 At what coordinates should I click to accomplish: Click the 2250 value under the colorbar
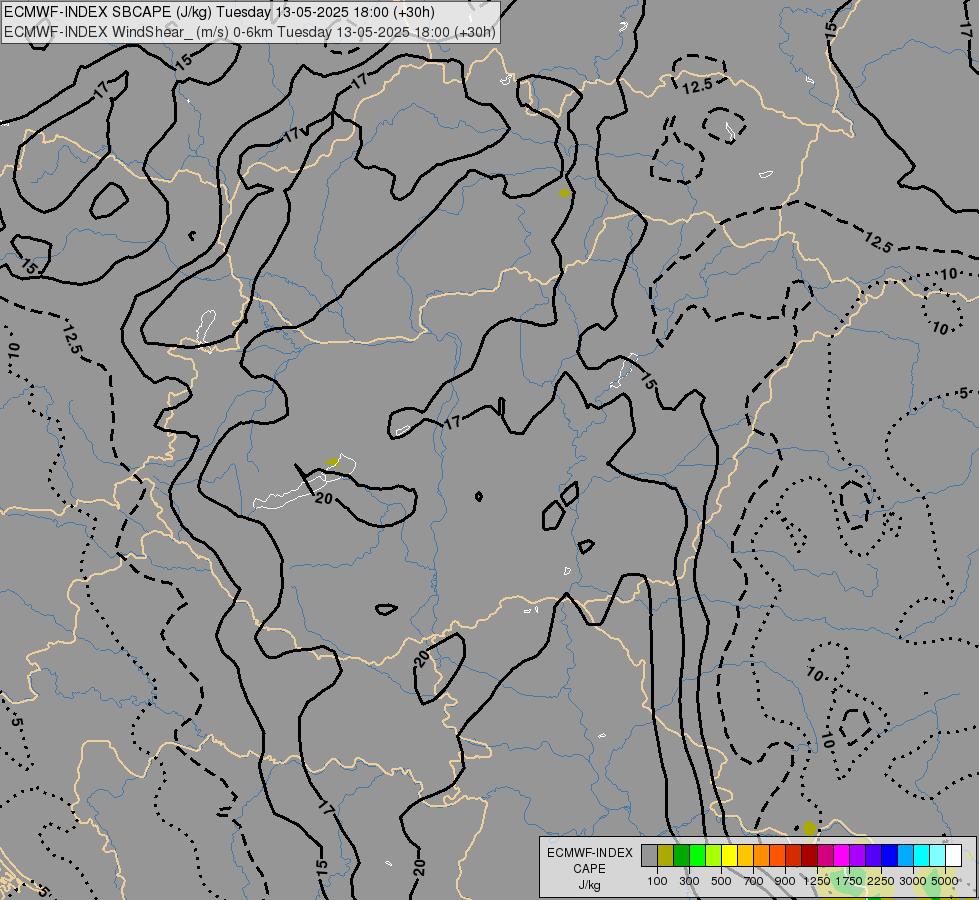click(x=881, y=881)
